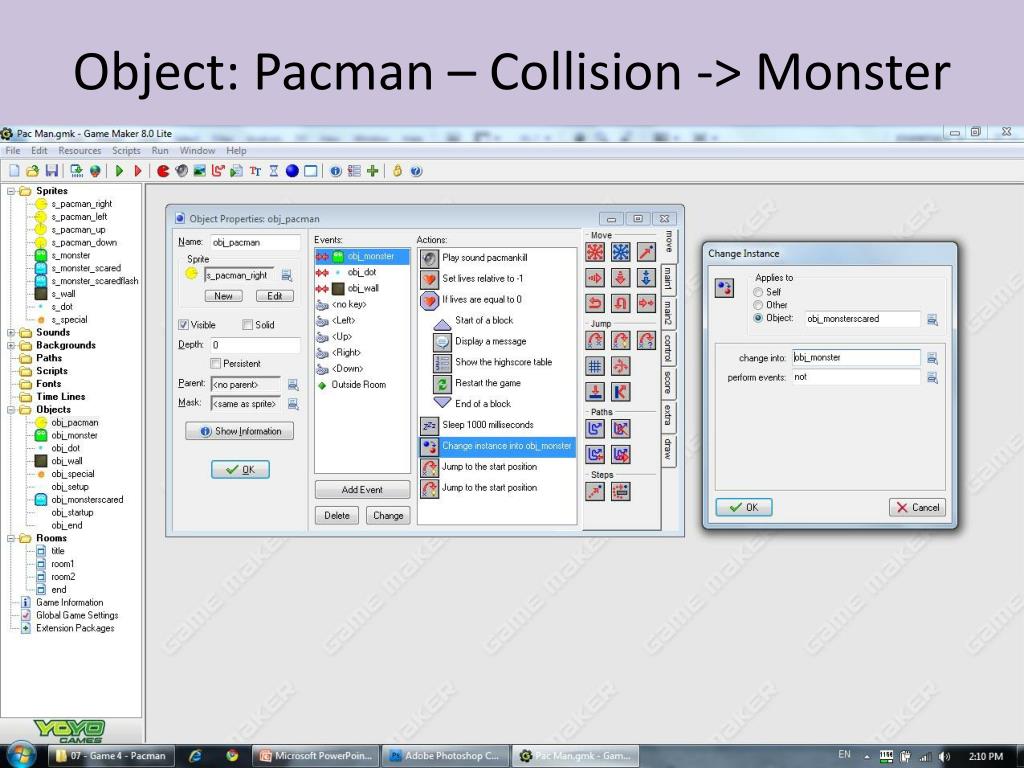Enable the Solid checkbox
Viewport: 1024px width, 768px height.
click(x=248, y=325)
